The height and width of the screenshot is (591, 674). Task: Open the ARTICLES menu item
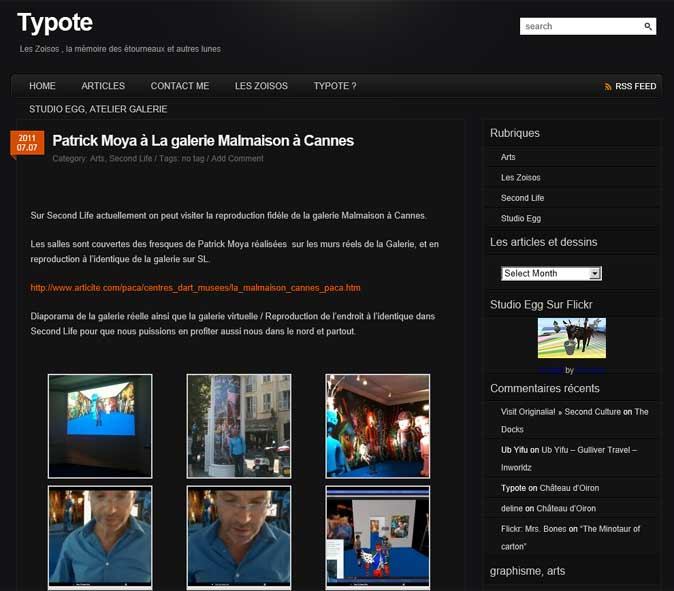[x=103, y=86]
